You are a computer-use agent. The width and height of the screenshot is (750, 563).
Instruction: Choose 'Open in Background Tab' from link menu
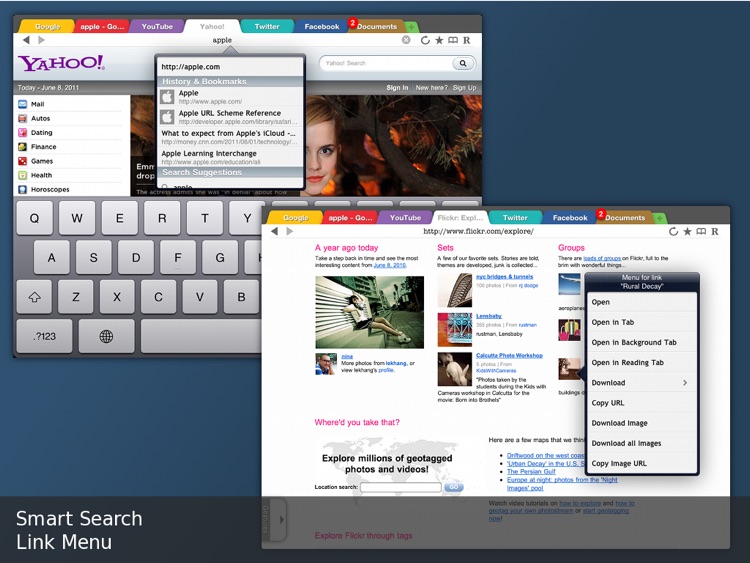(641, 342)
